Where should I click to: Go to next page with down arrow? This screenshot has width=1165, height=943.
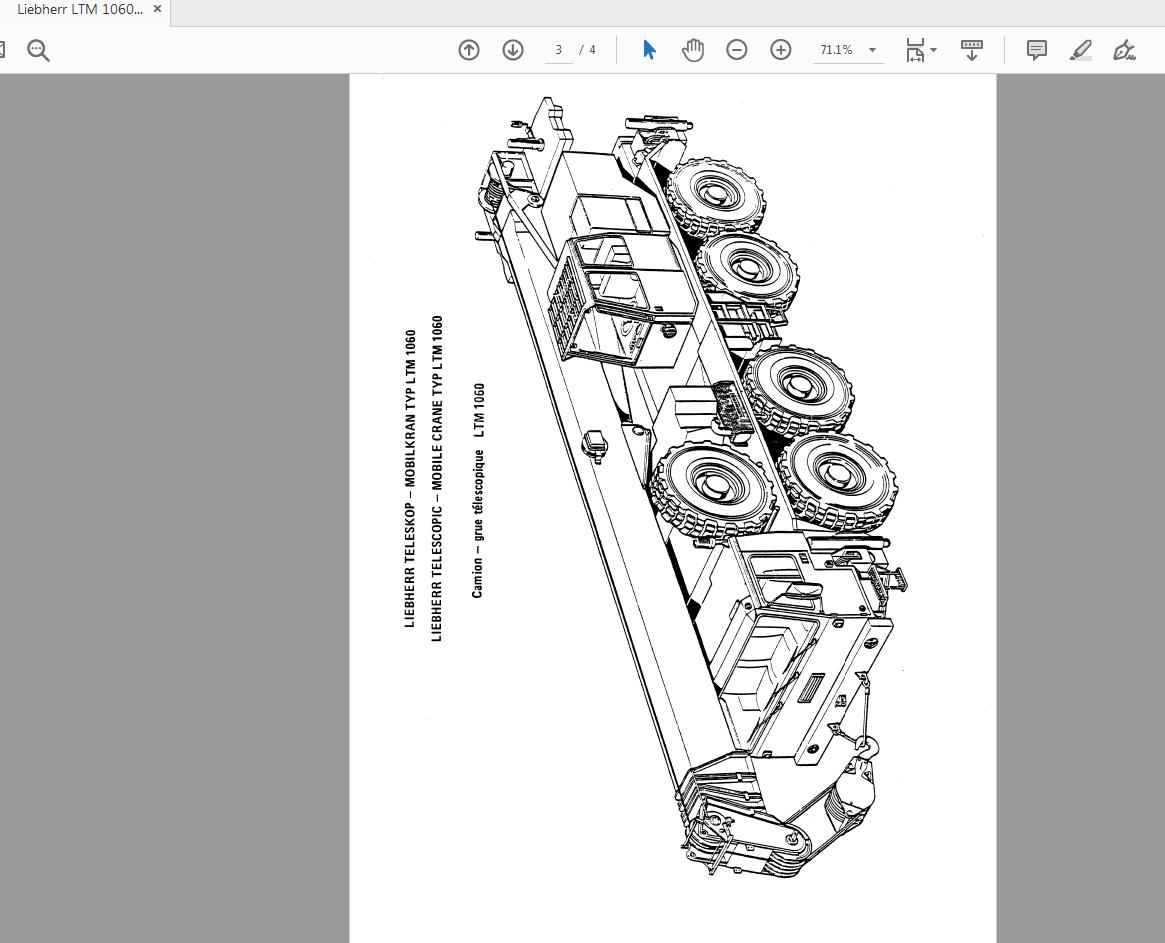pos(513,50)
